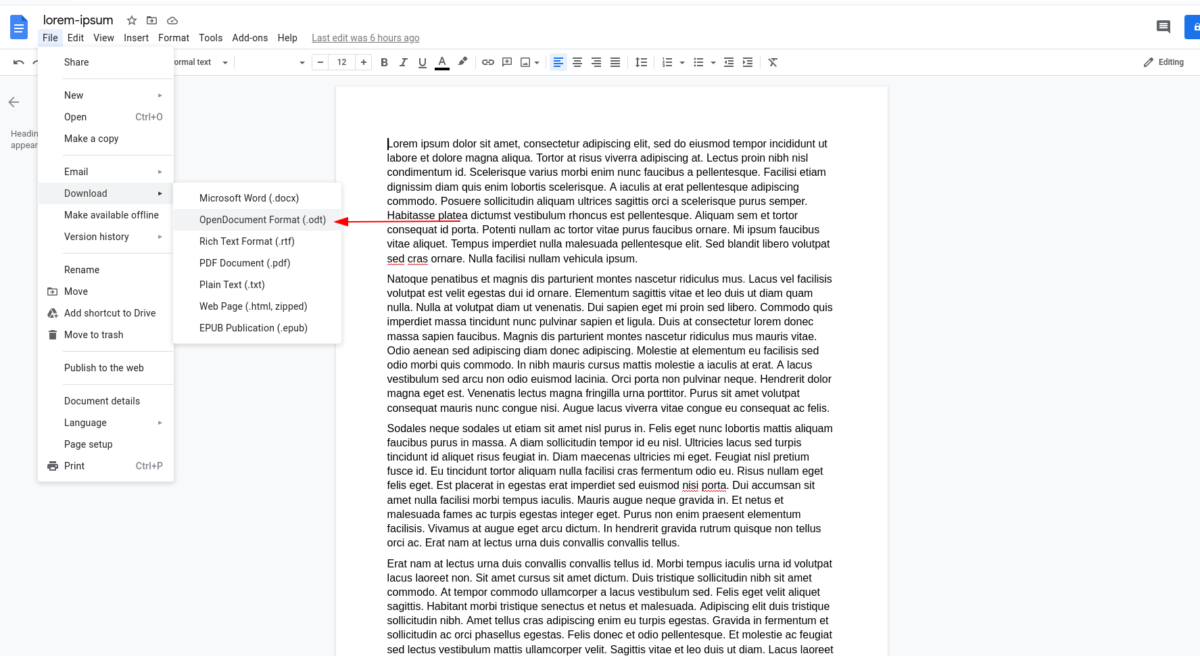The width and height of the screenshot is (1200, 656).
Task: Download as PDF Document (.pdf)
Action: 257,263
